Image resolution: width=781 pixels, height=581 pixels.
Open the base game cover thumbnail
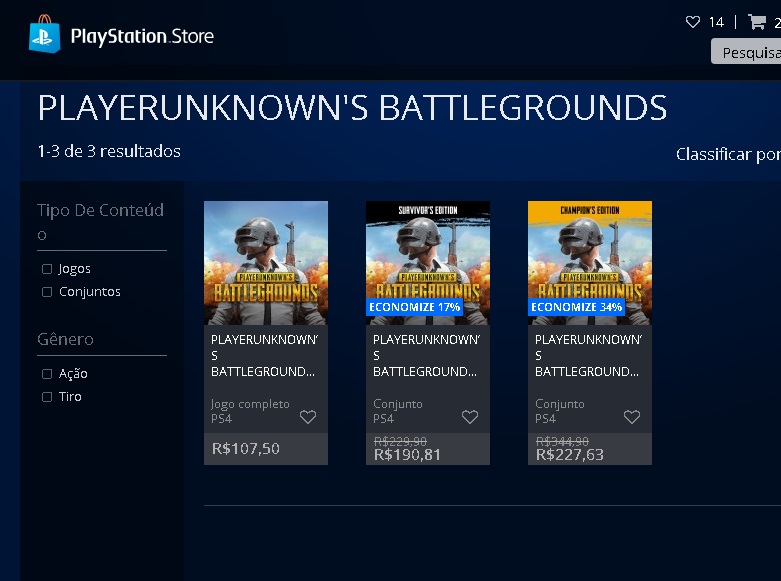point(266,263)
